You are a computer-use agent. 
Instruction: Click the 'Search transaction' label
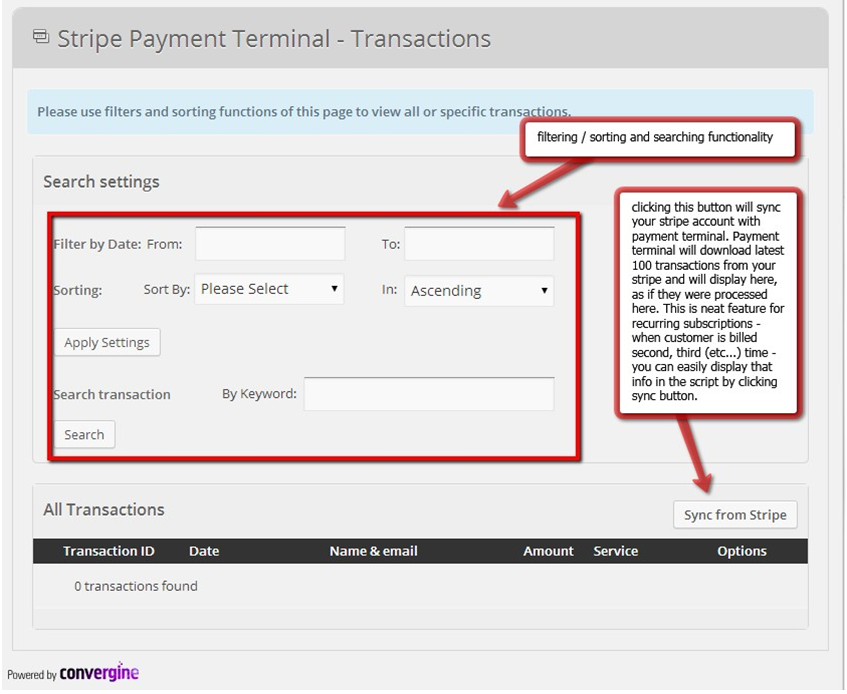(x=112, y=395)
